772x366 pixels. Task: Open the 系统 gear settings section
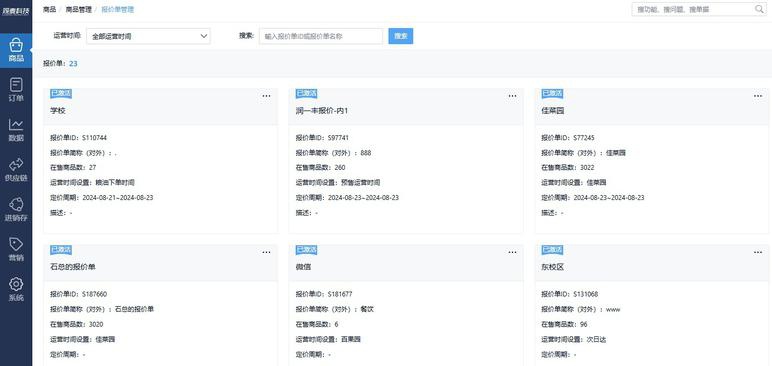coord(16,290)
